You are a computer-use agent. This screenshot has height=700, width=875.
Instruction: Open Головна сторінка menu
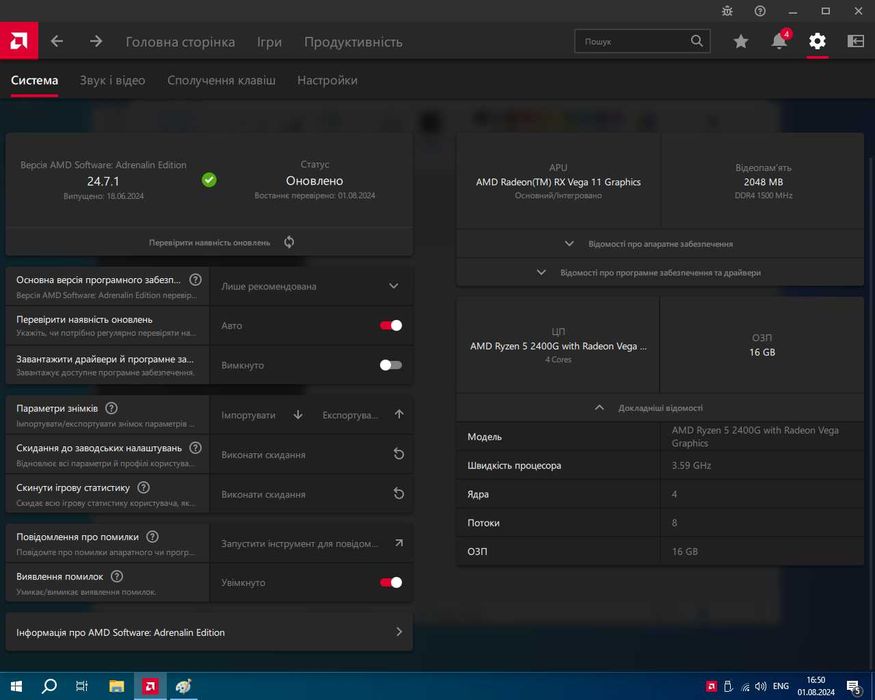pyautogui.click(x=180, y=42)
